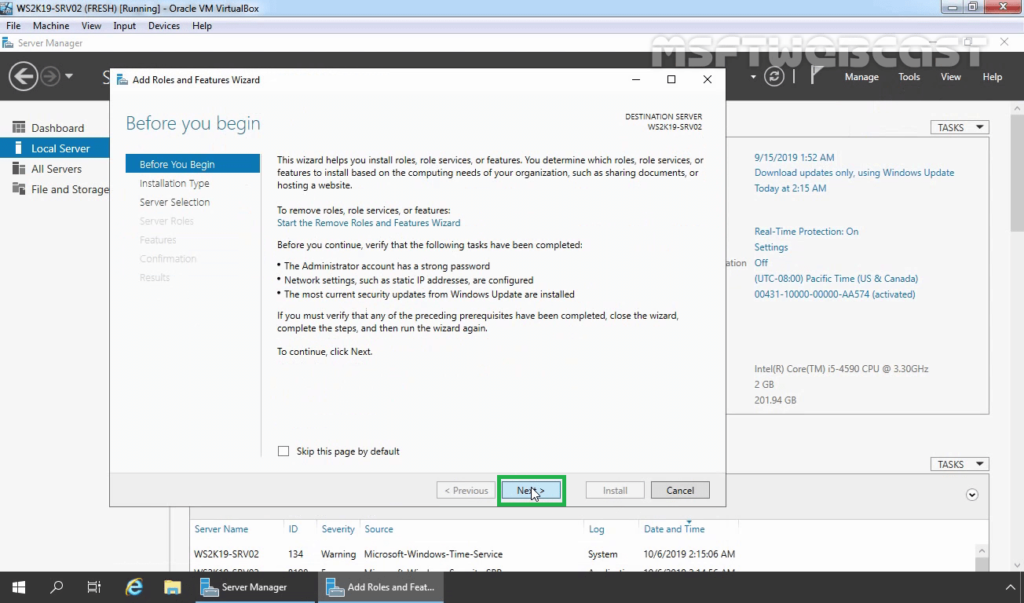Select All Servers in sidebar
Viewport: 1024px width, 603px height.
point(55,169)
